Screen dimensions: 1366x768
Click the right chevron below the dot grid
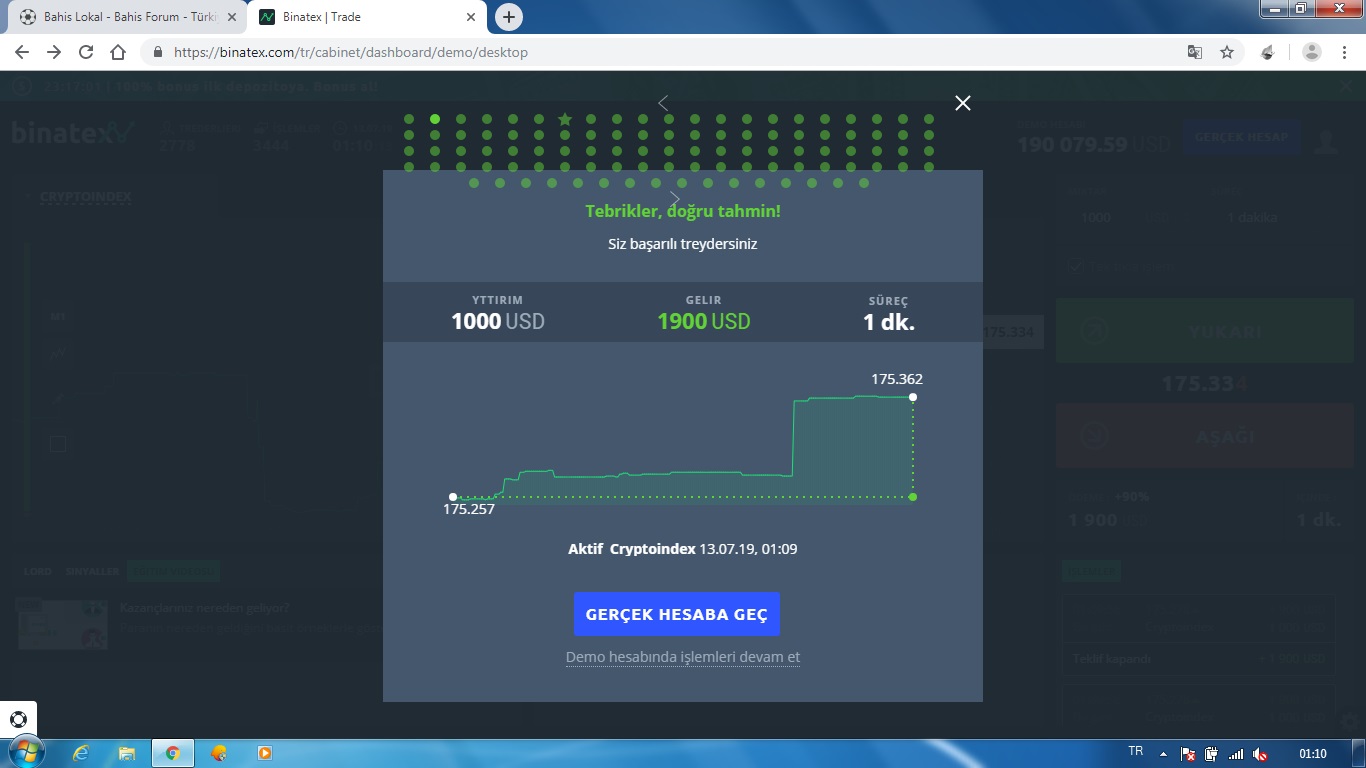coord(675,199)
